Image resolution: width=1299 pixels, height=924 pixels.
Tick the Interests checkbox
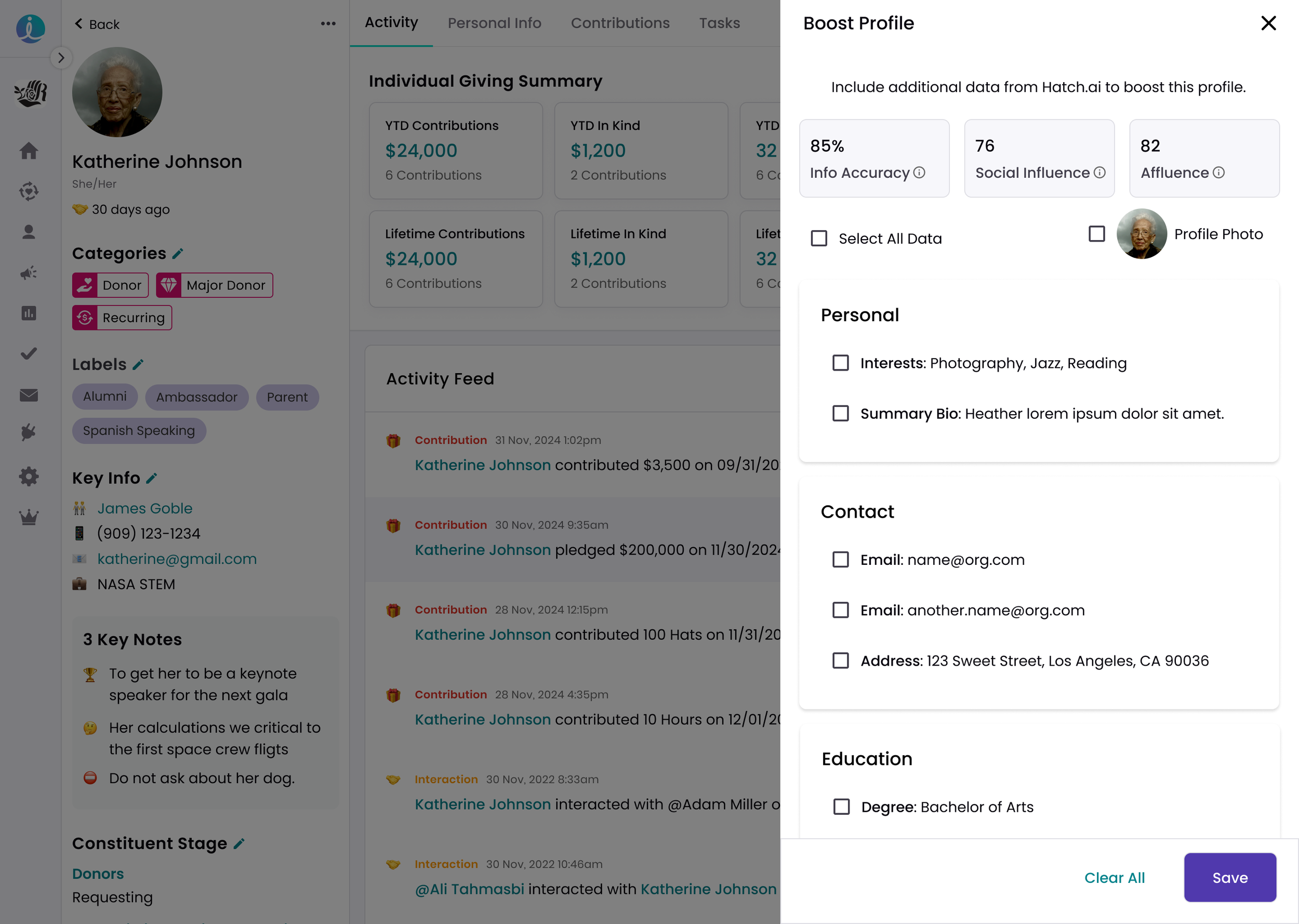pyautogui.click(x=840, y=363)
